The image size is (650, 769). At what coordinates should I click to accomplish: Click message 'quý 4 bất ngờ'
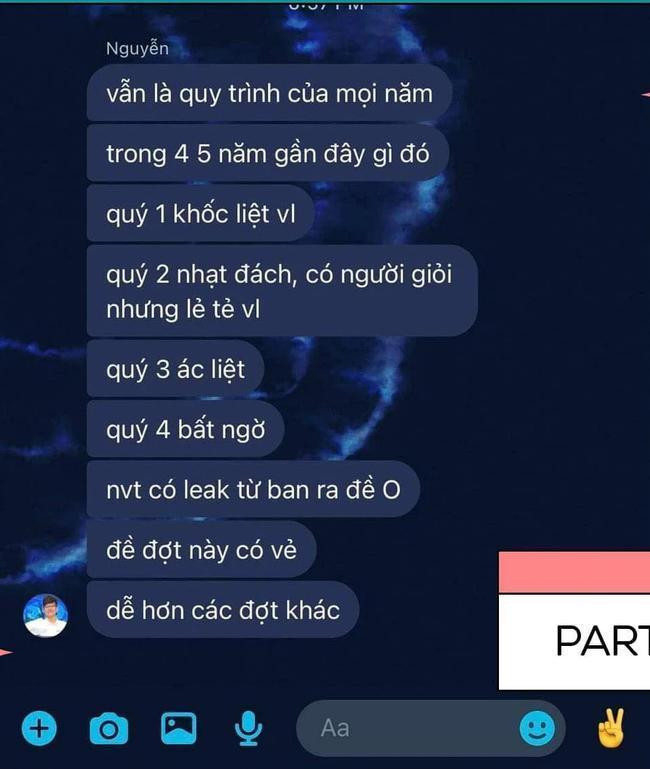click(x=185, y=429)
